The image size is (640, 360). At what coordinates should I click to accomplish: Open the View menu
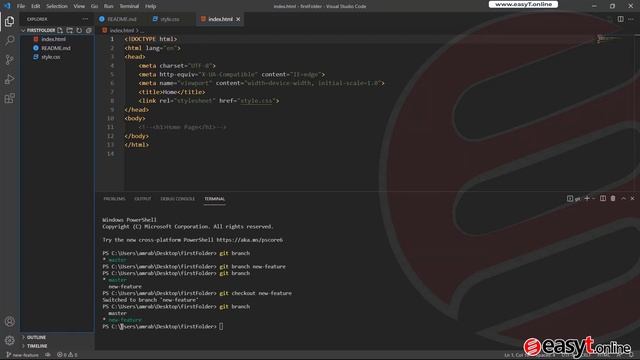coord(79,6)
